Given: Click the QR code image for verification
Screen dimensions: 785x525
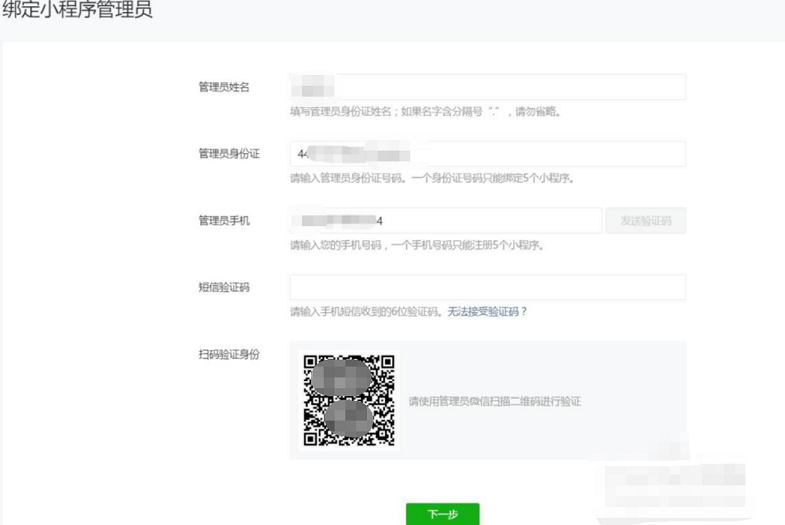Looking at the screenshot, I should coord(349,400).
